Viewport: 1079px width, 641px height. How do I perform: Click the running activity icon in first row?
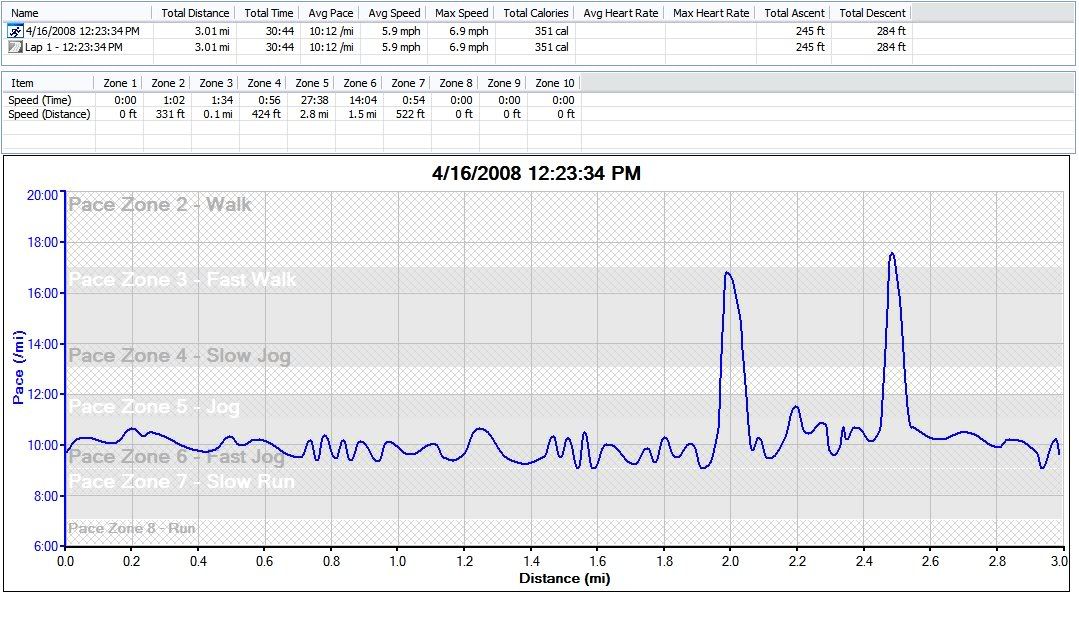[15, 31]
